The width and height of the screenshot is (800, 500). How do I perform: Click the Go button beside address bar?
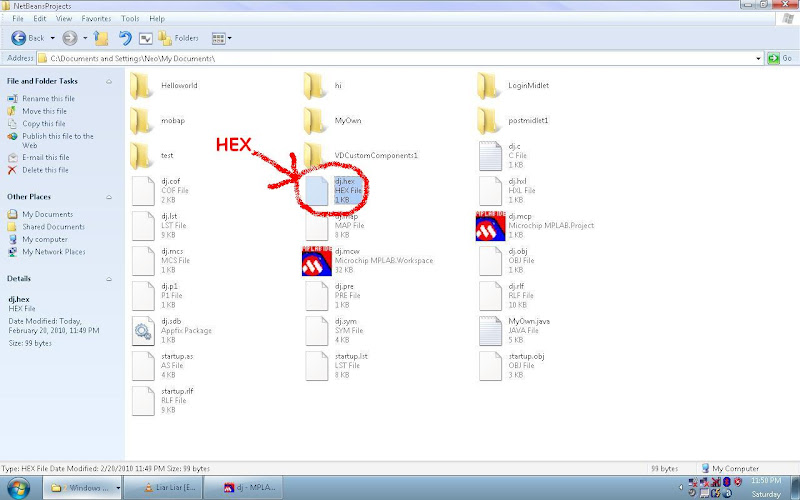pos(781,58)
